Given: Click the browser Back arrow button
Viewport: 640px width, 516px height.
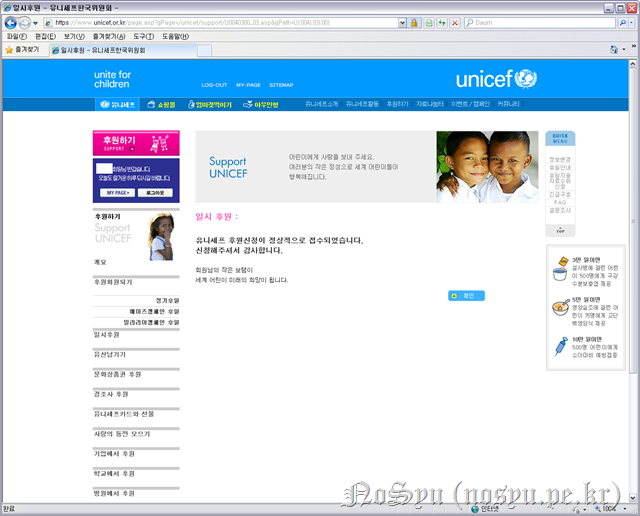Looking at the screenshot, I should pos(12,22).
